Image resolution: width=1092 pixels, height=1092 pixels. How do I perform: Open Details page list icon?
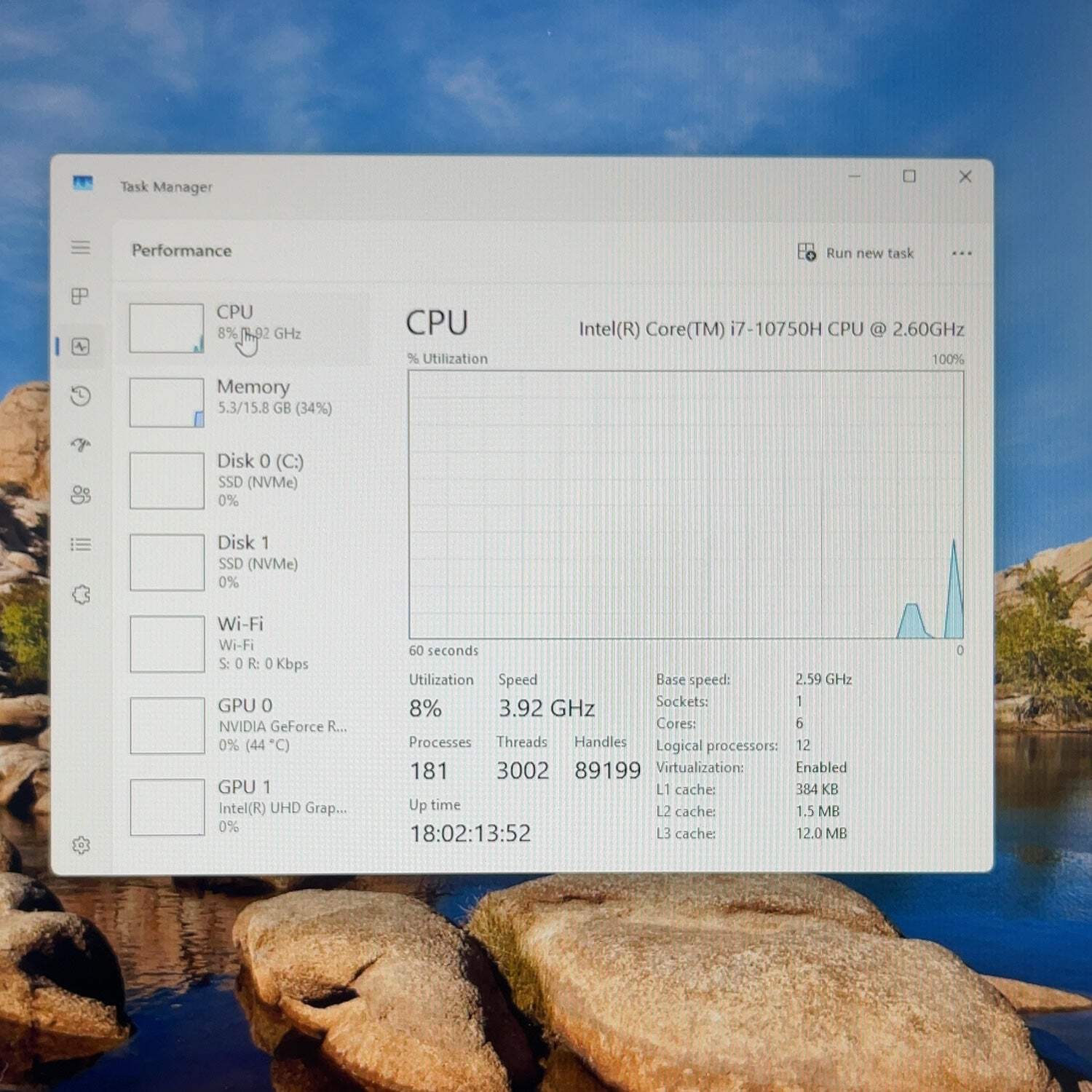tap(81, 545)
